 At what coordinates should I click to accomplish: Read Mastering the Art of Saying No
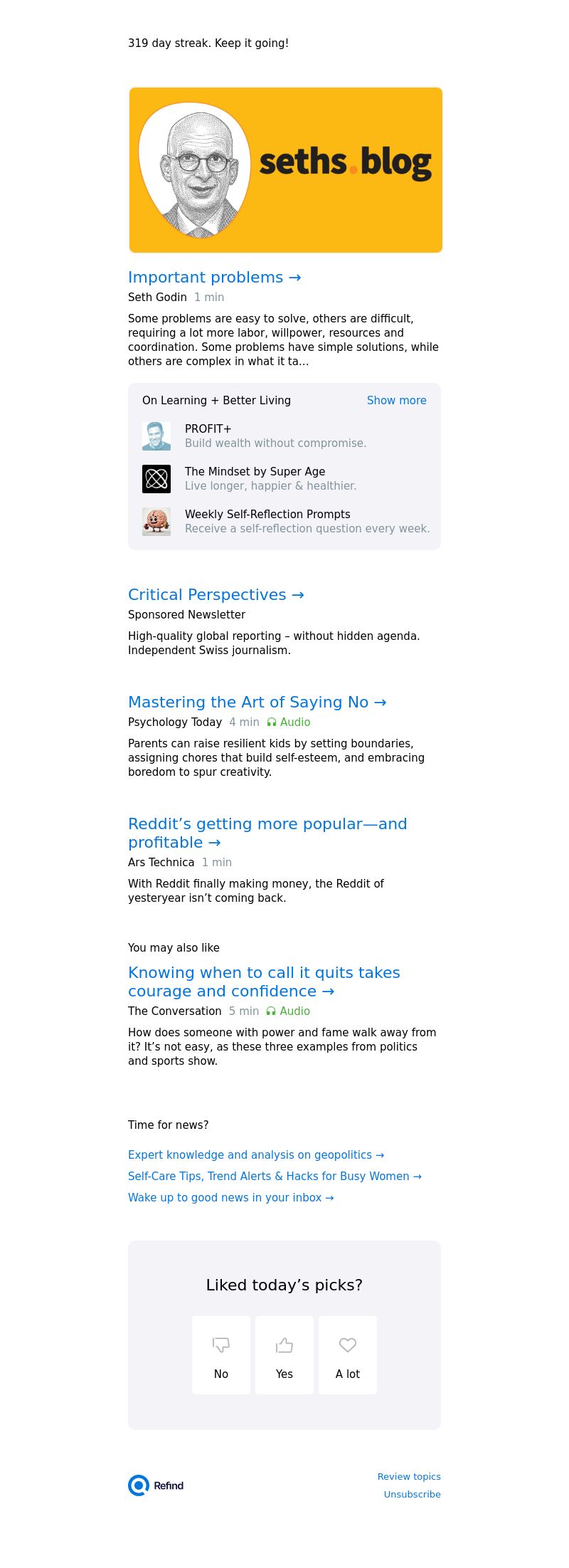click(257, 702)
